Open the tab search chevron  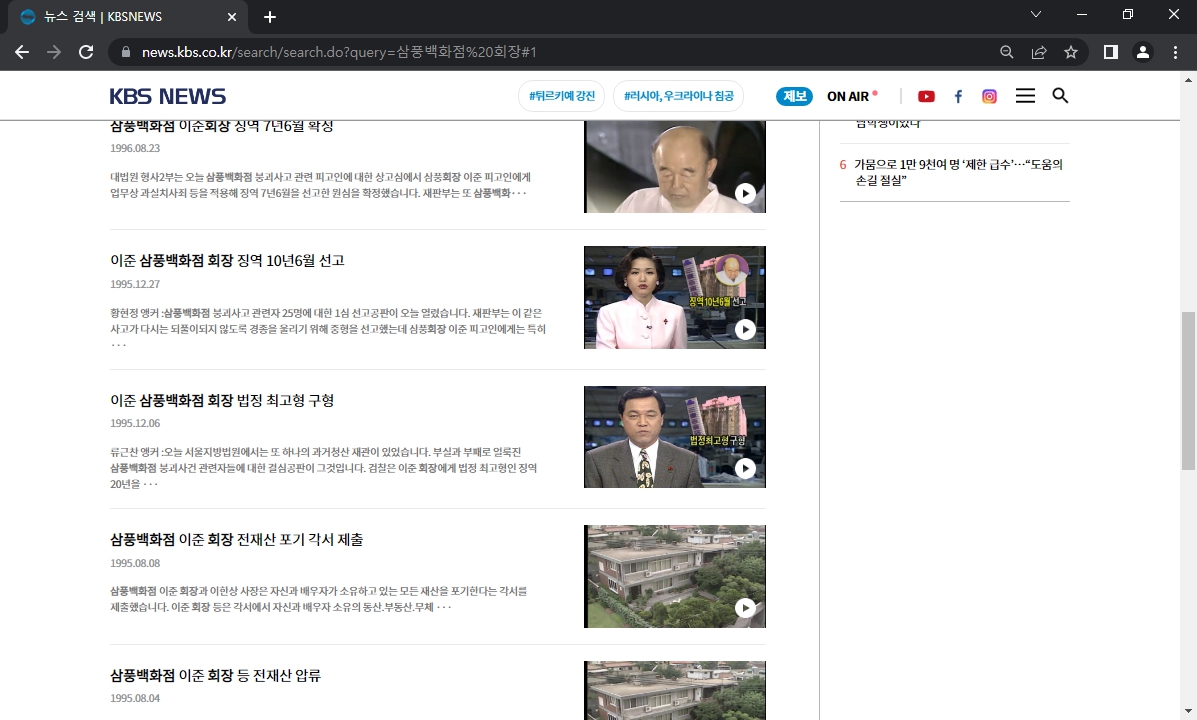point(1036,15)
